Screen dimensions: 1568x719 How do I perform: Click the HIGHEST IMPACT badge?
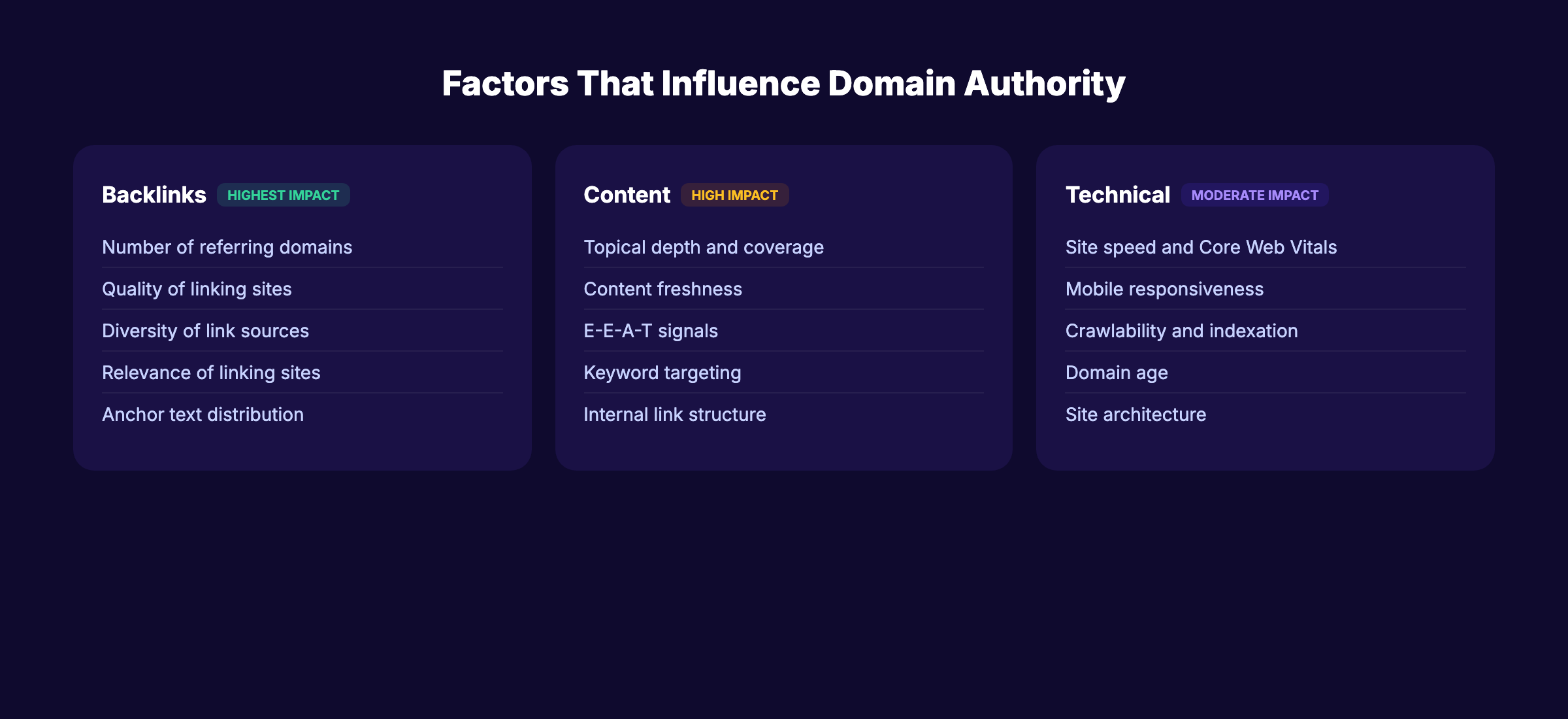click(284, 195)
